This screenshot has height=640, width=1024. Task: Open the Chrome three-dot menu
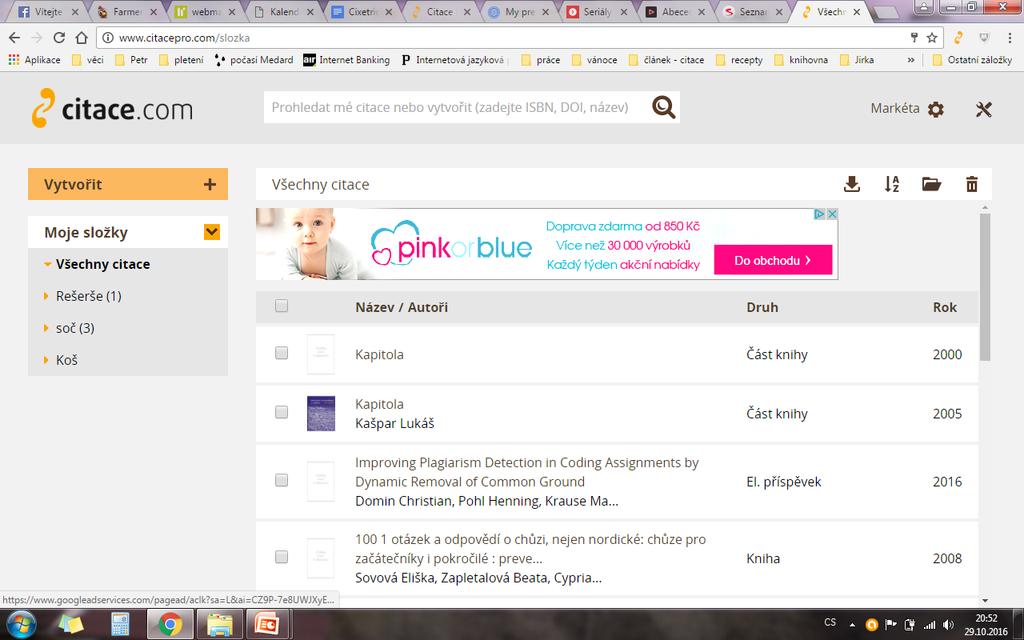1010,38
